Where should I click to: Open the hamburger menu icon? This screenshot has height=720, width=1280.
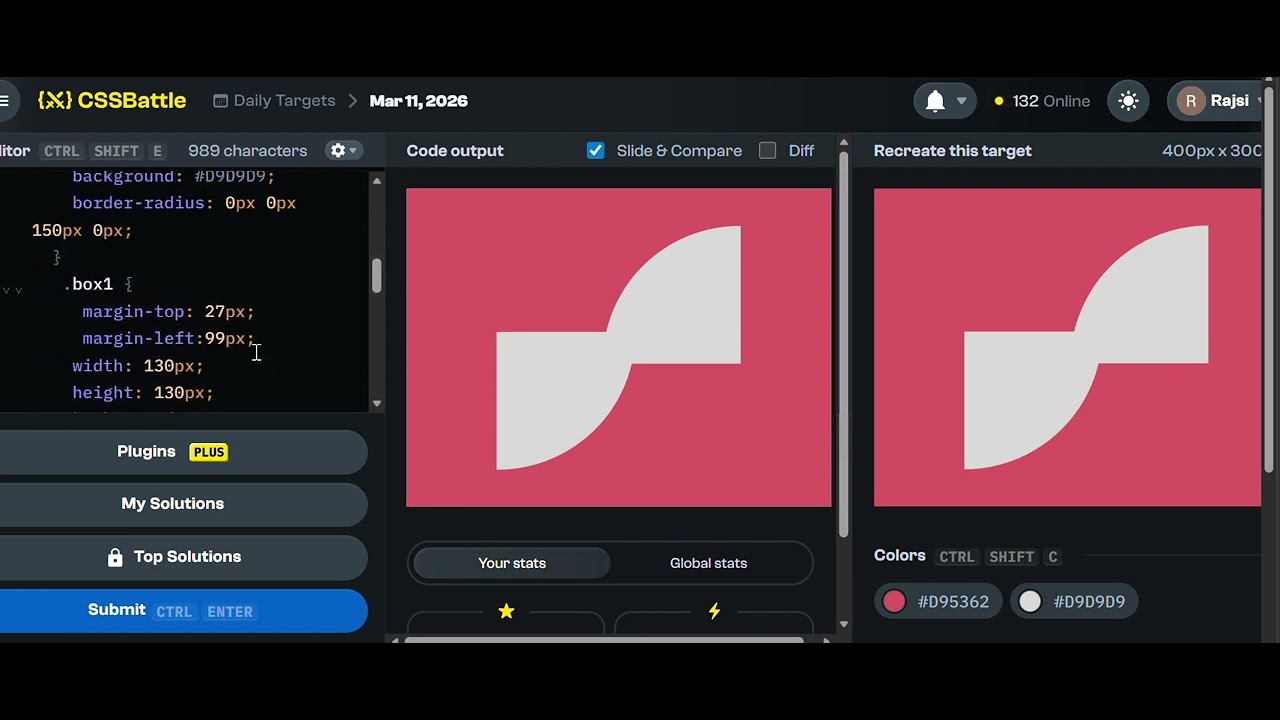[4, 101]
